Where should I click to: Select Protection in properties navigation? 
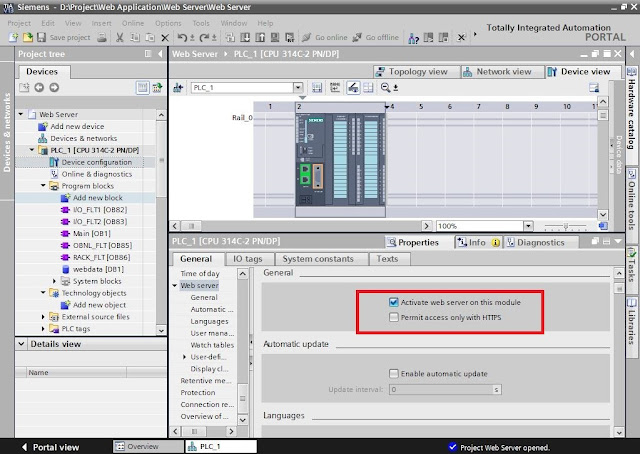(198, 392)
